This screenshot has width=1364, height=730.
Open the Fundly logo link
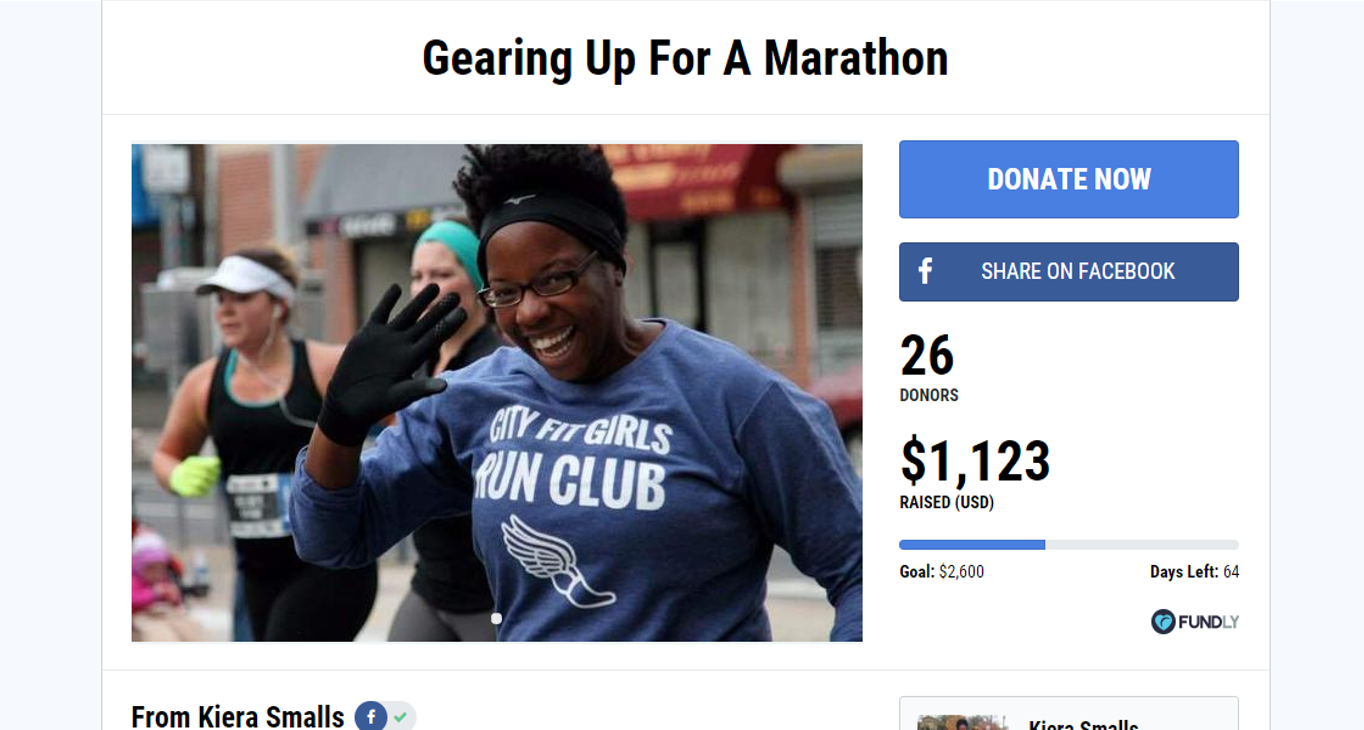click(x=1194, y=622)
